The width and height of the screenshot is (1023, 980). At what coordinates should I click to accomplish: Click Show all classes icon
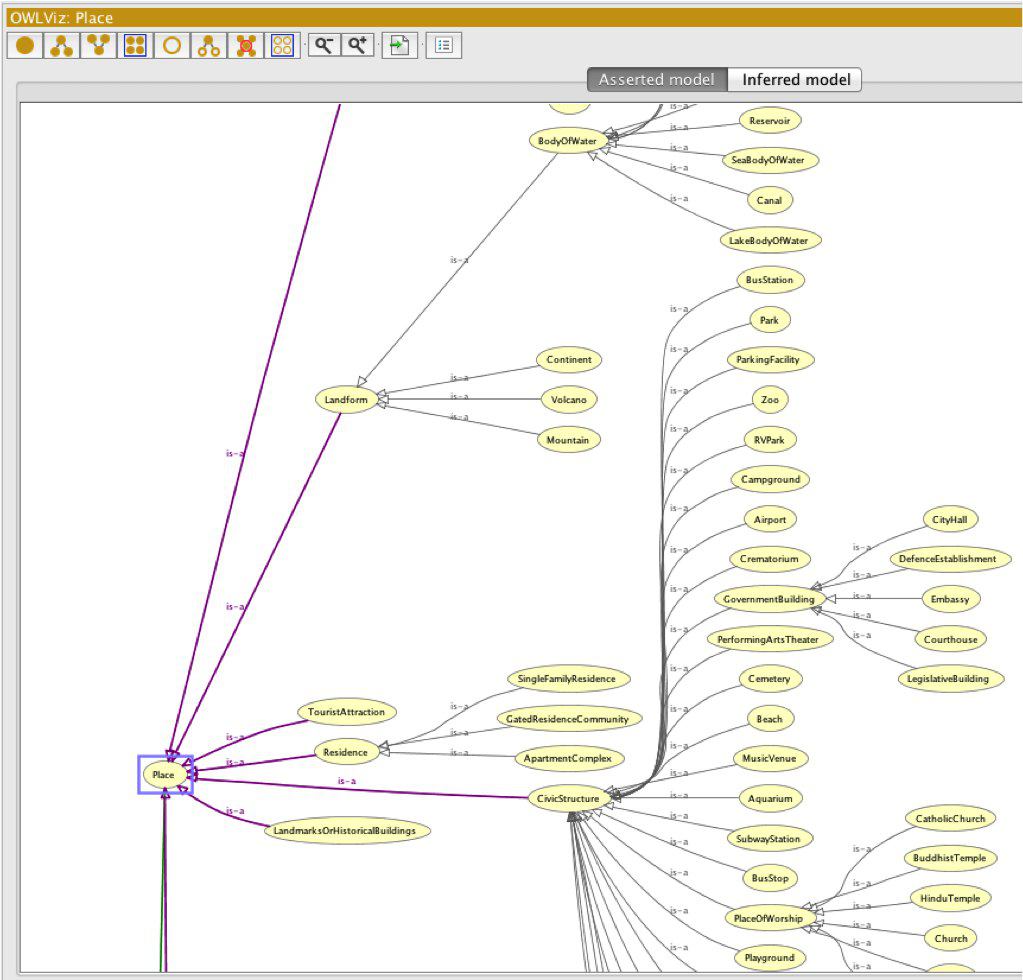[x=135, y=46]
